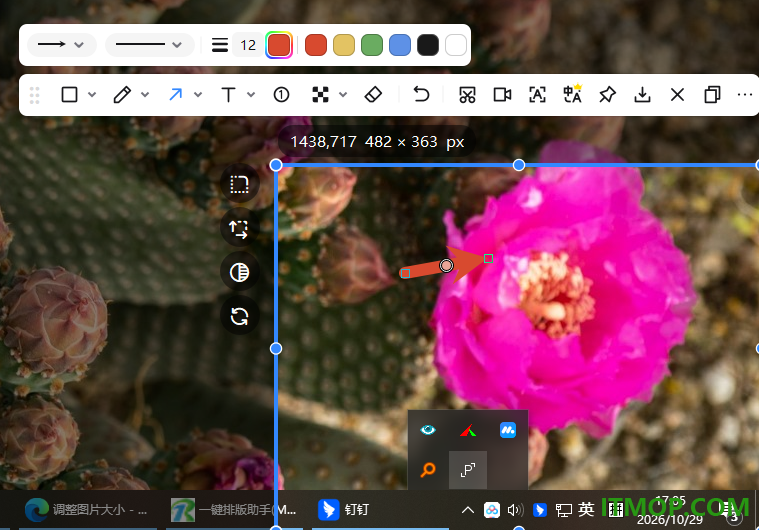This screenshot has width=759, height=530.
Task: Click the circular refresh arrows button
Action: point(240,317)
